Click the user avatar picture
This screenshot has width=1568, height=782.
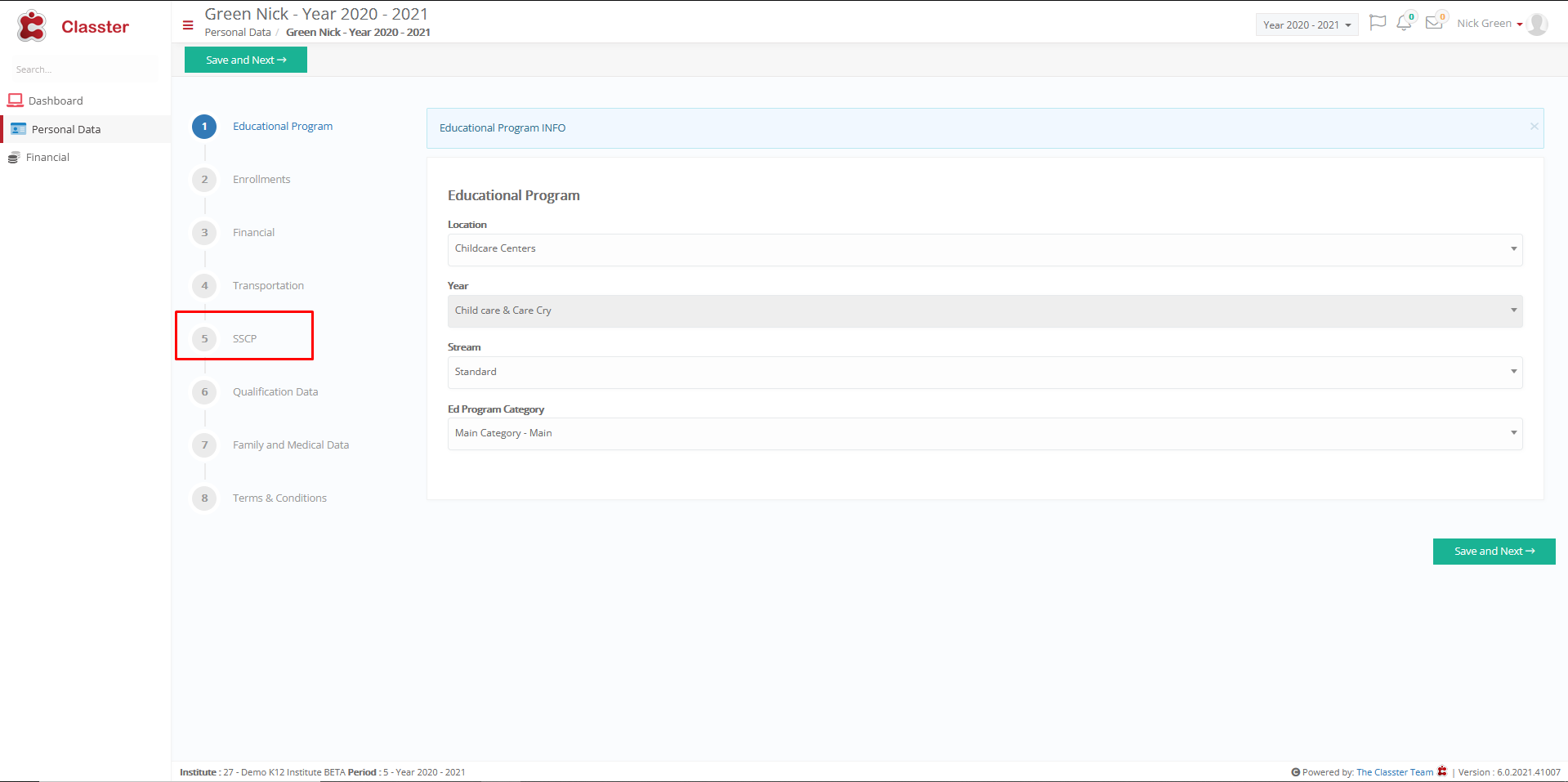1537,24
